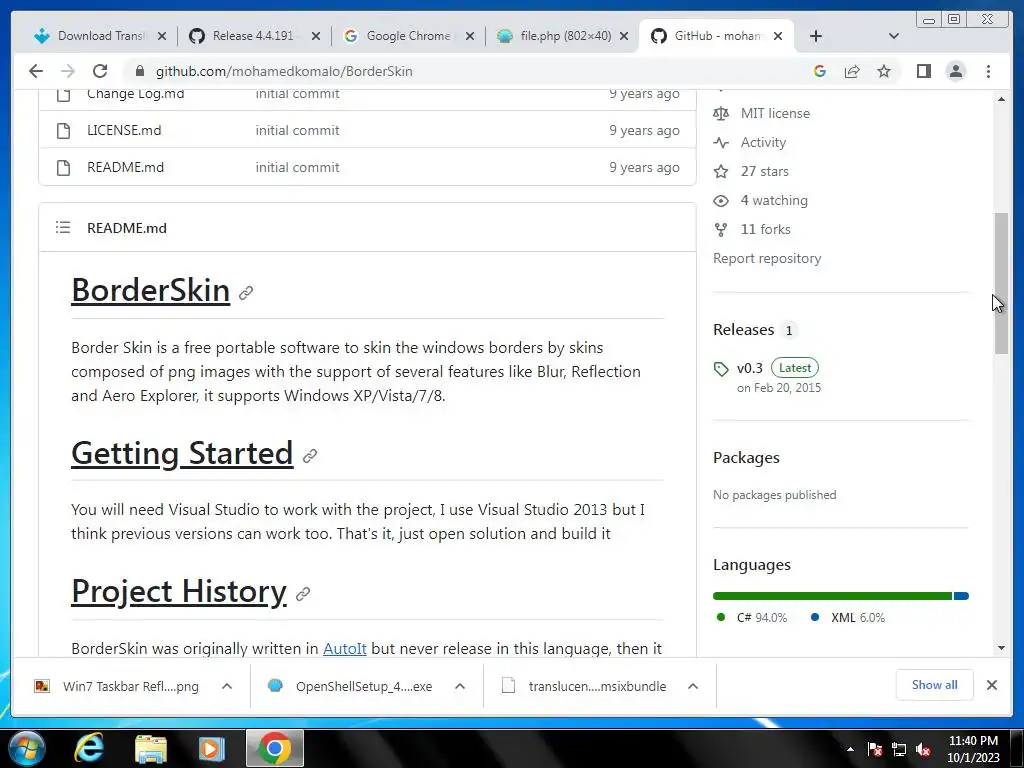
Task: Open the Releases section
Action: click(x=744, y=330)
